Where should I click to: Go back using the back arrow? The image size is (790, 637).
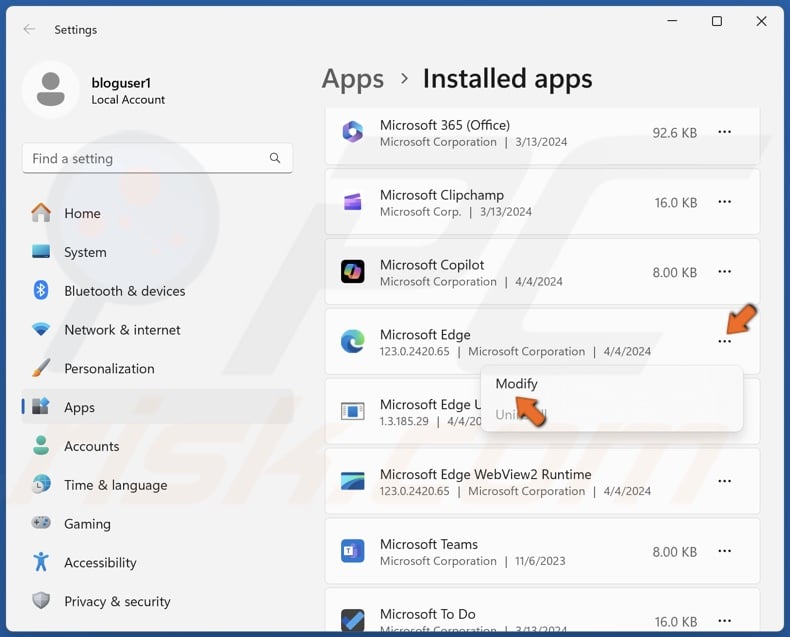click(x=30, y=29)
